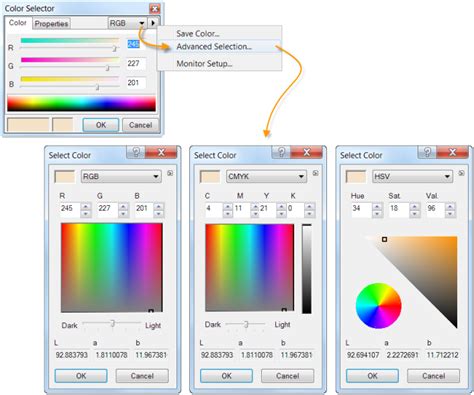Close the Color Selector window

coord(154,9)
